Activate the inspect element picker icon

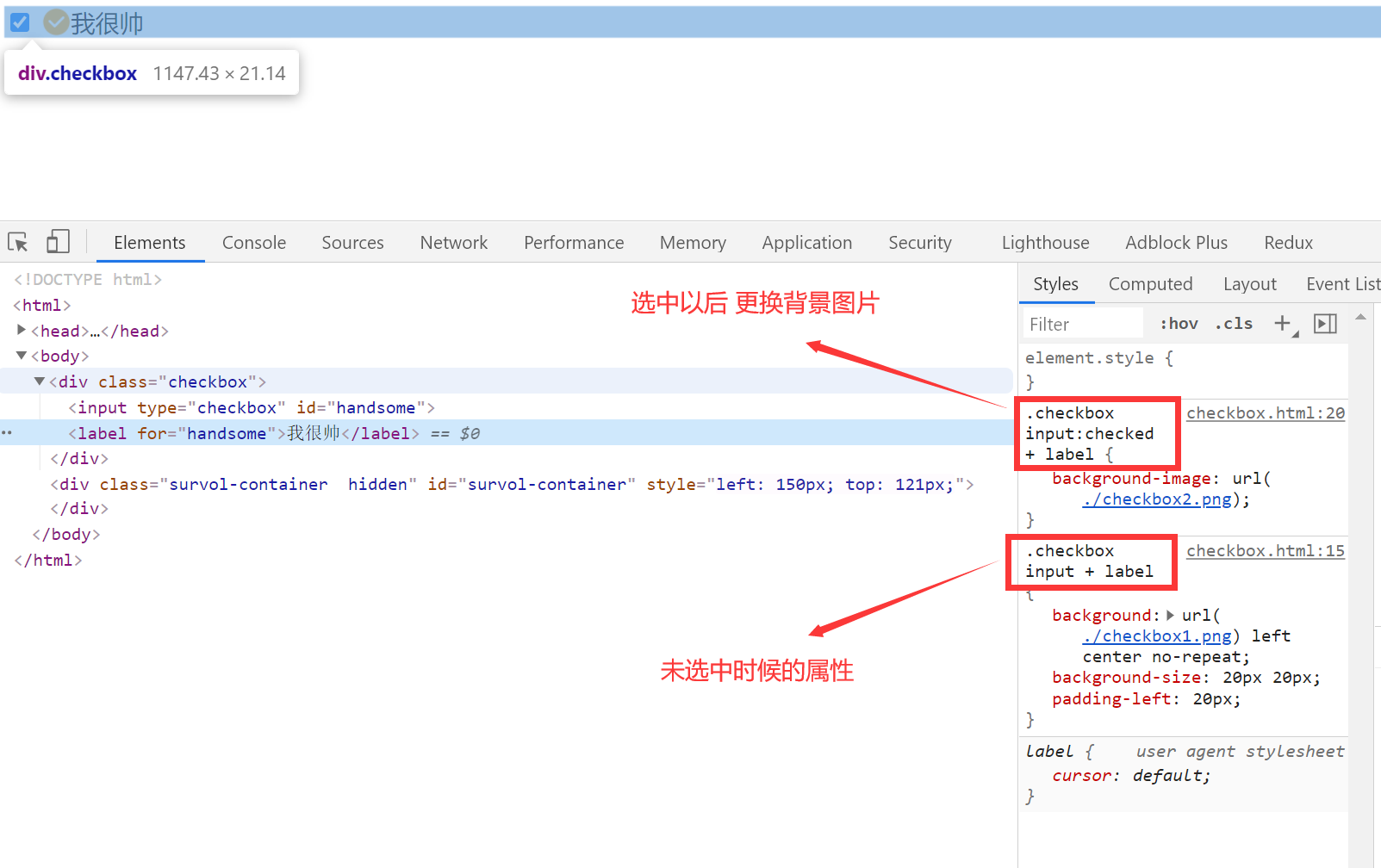coord(18,242)
